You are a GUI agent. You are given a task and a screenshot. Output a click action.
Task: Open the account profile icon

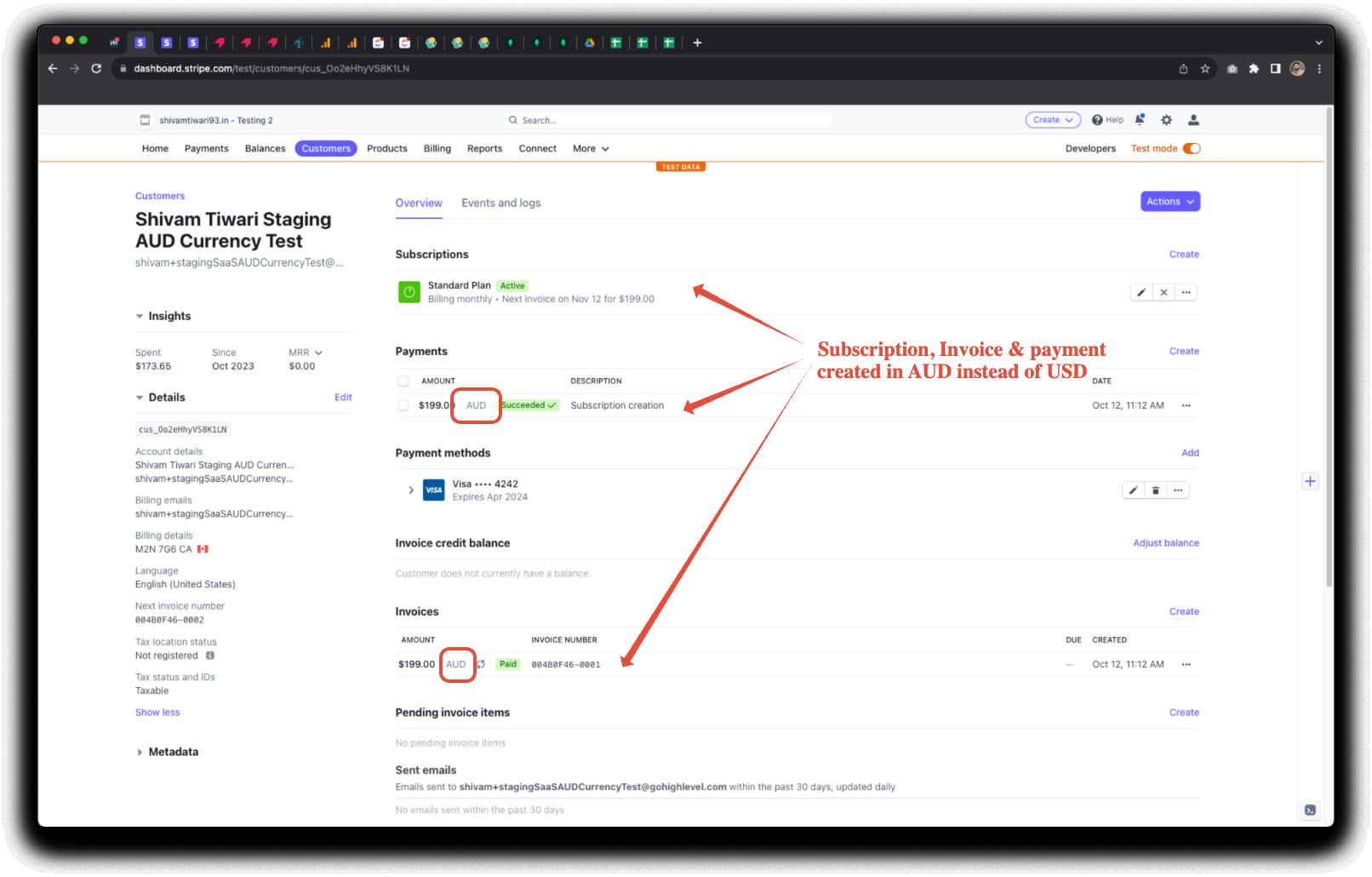1193,120
